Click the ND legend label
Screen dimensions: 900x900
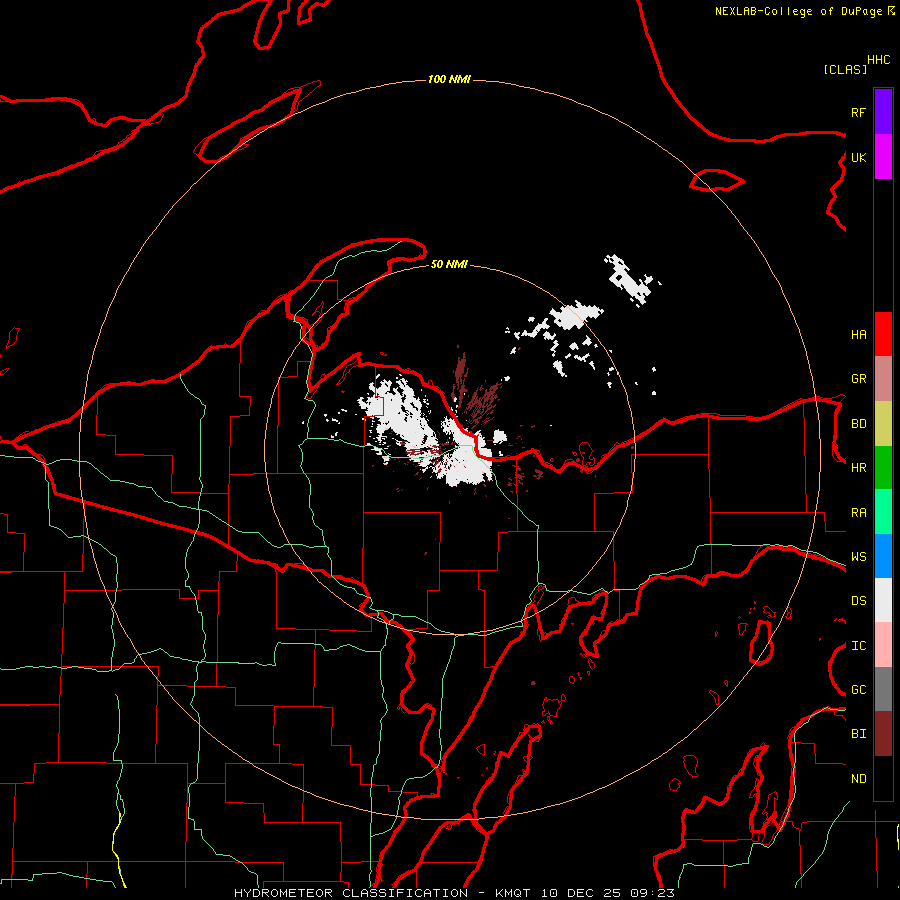click(x=858, y=779)
